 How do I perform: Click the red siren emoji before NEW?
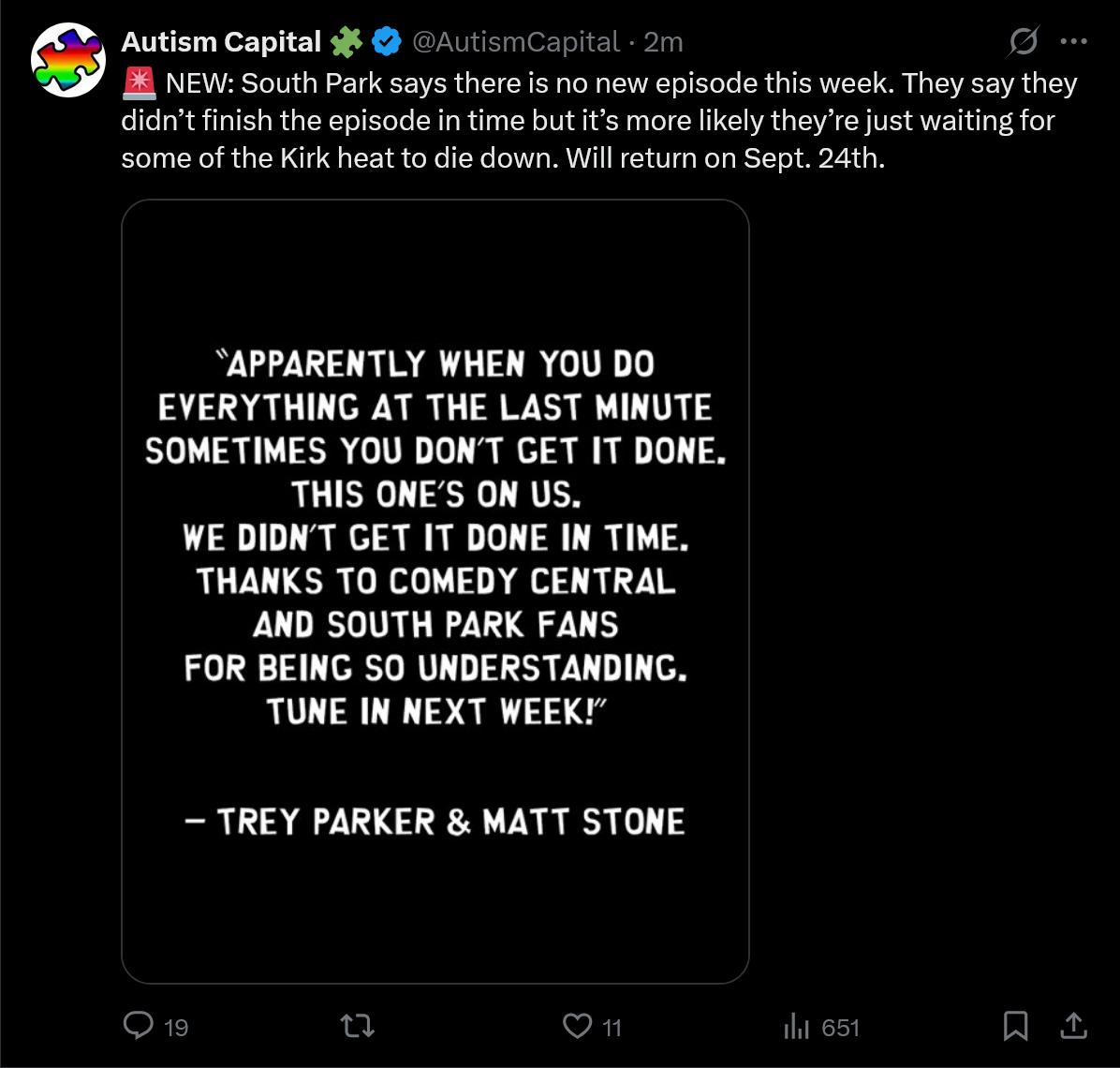(140, 82)
